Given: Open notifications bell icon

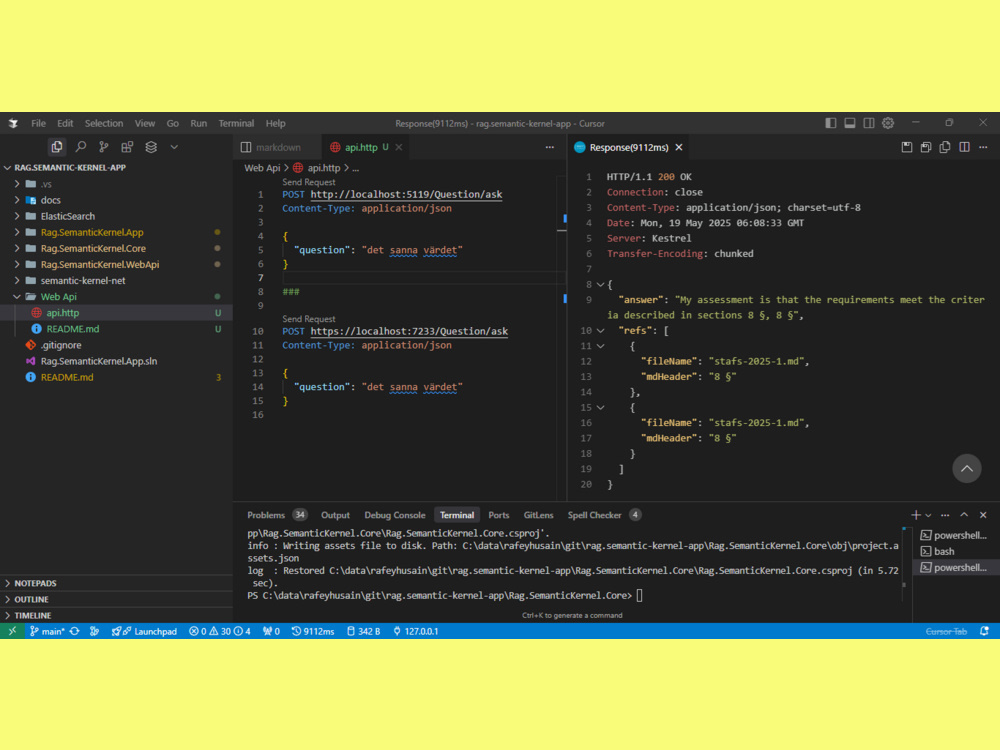Looking at the screenshot, I should pos(984,631).
